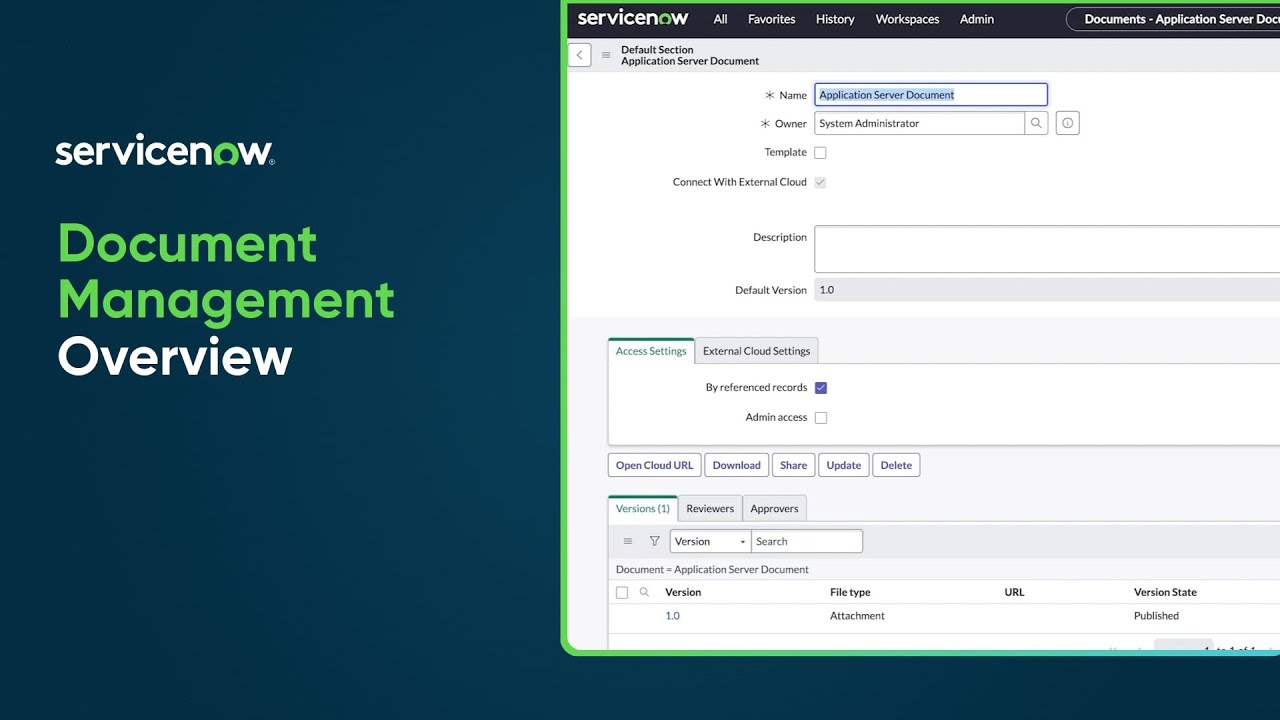Switch to the External Cloud Settings tab
The image size is (1280, 720).
pos(756,351)
